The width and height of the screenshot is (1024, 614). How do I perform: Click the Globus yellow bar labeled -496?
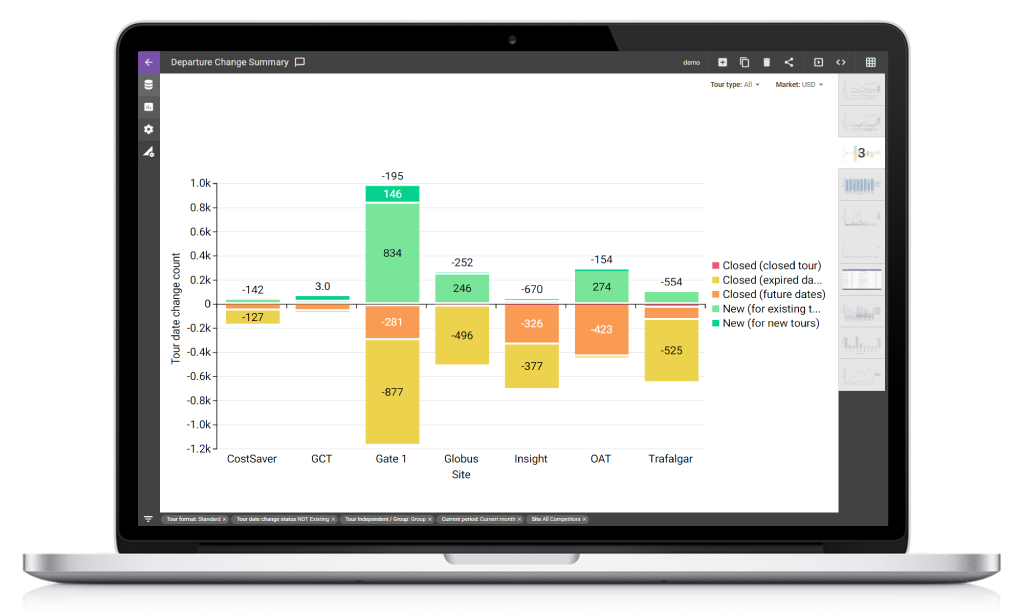462,335
